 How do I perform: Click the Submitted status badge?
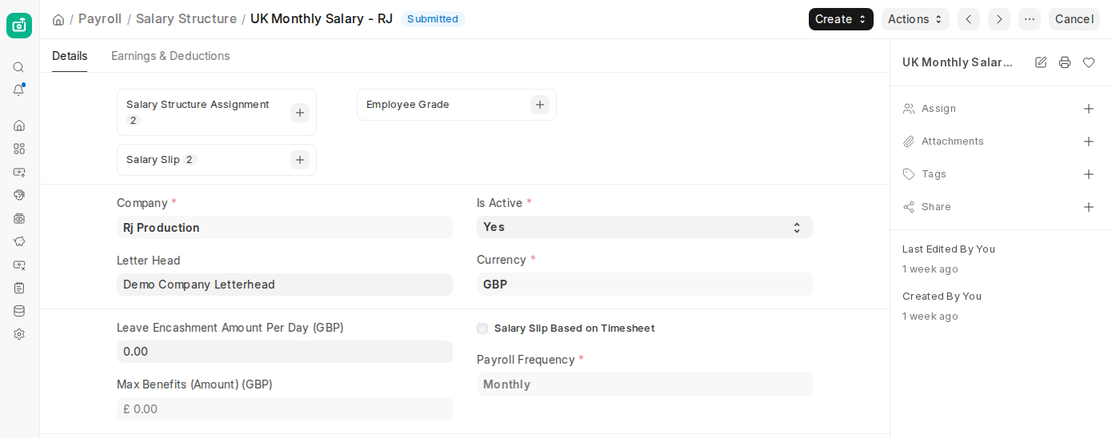click(x=433, y=19)
